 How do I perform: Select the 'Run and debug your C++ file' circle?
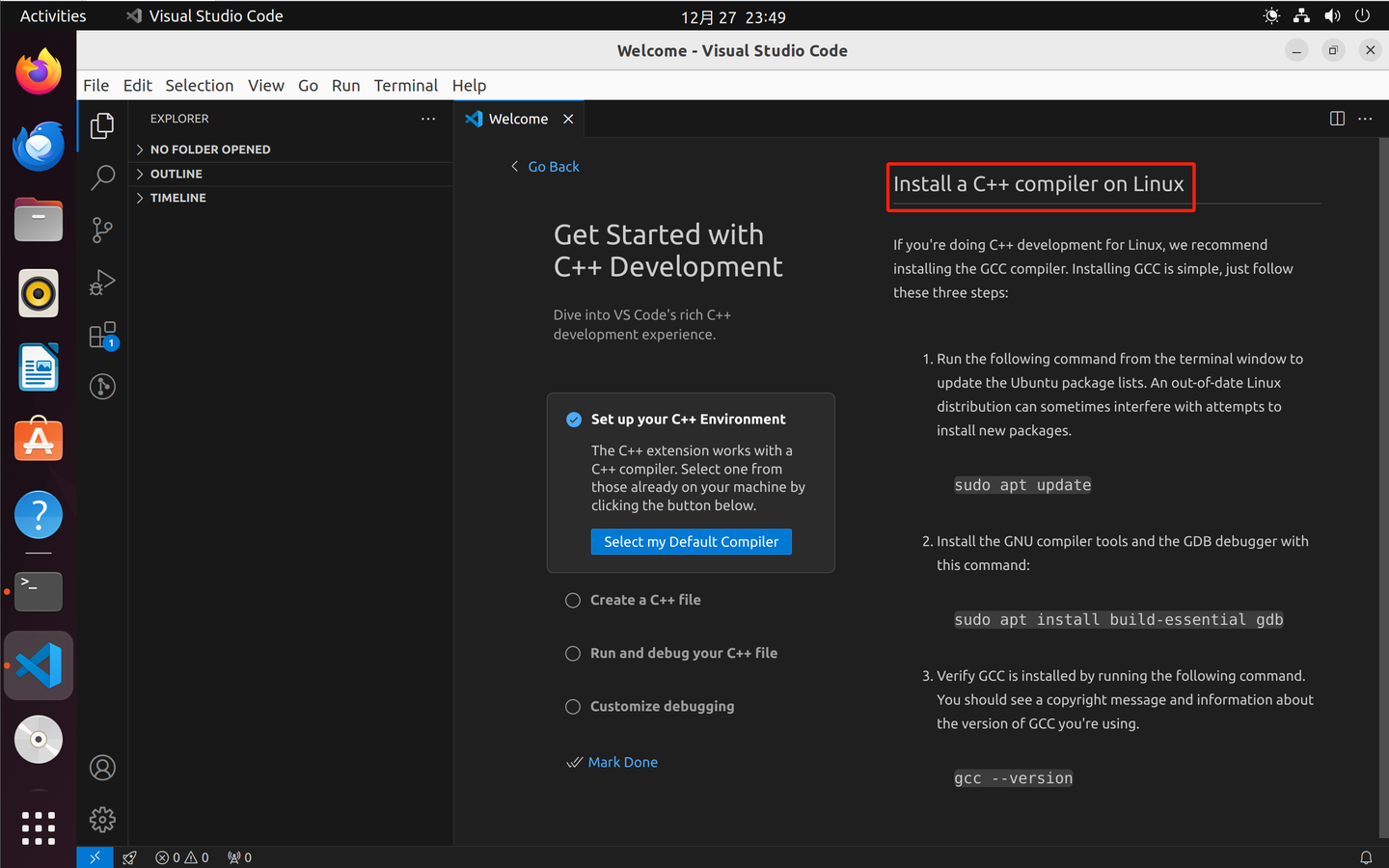coord(573,653)
